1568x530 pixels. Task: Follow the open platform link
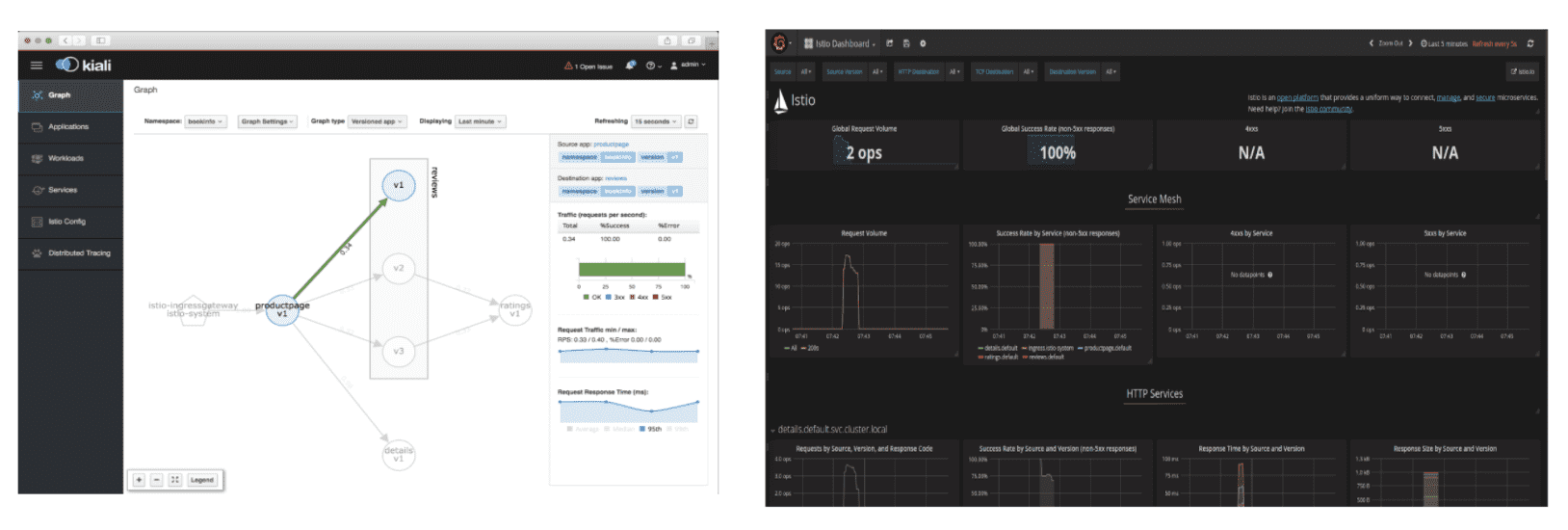[x=1297, y=97]
